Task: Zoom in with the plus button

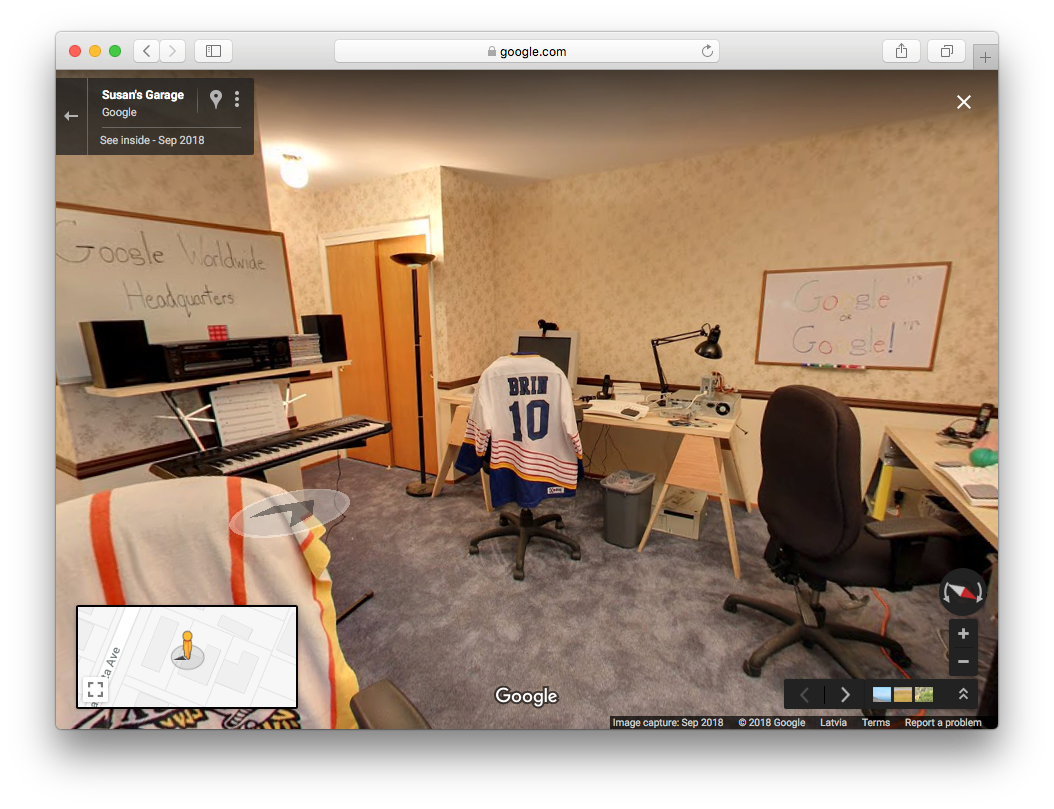Action: [963, 633]
